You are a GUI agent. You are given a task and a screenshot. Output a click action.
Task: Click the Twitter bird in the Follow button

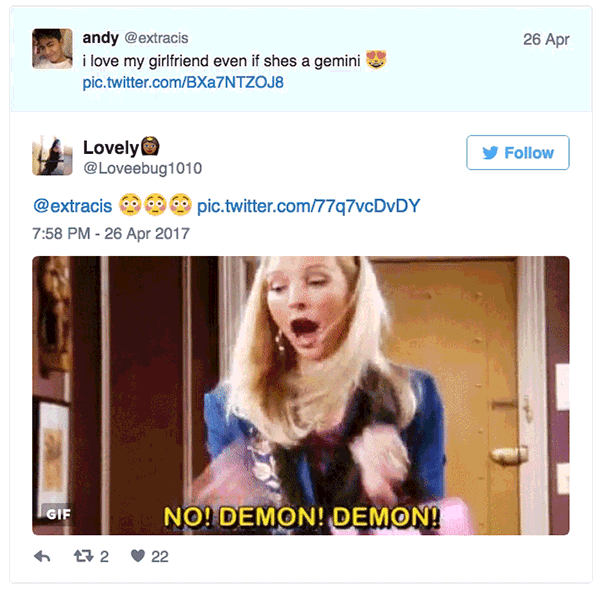pyautogui.click(x=490, y=153)
